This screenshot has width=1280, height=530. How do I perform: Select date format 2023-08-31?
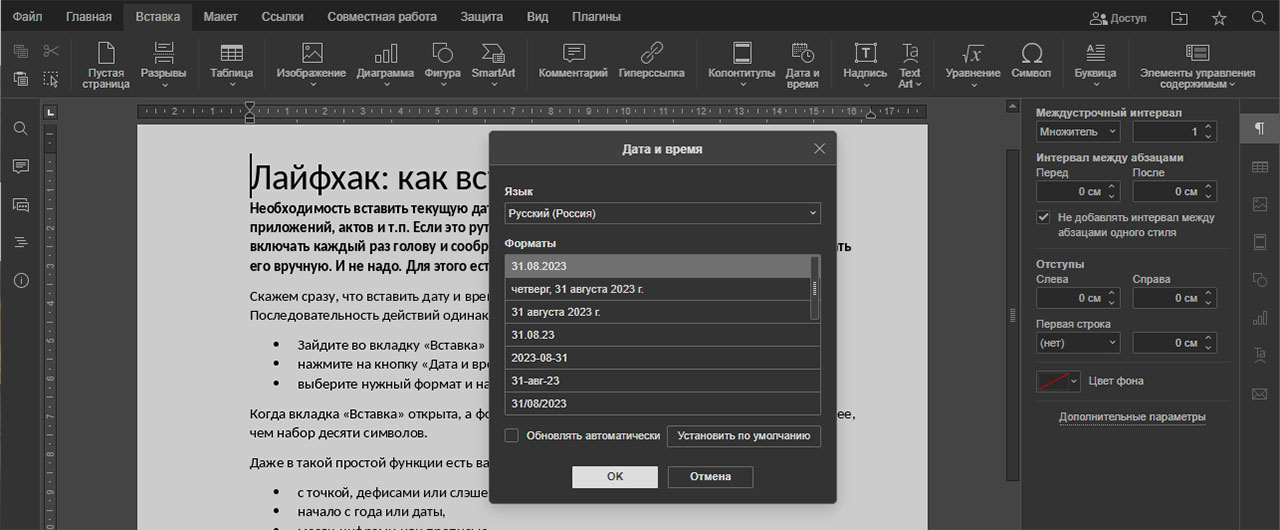[663, 358]
